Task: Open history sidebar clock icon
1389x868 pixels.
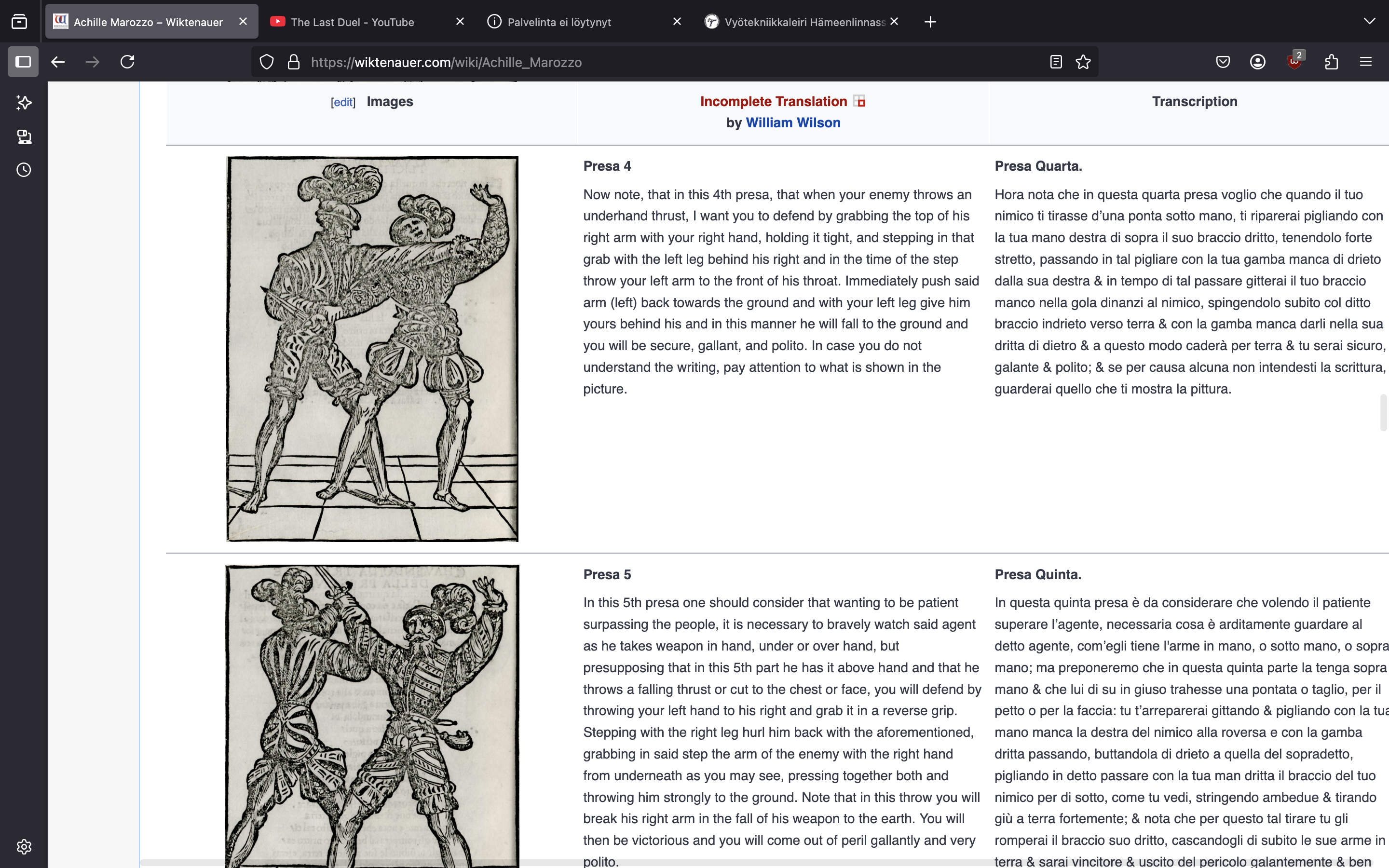Action: coord(24,170)
